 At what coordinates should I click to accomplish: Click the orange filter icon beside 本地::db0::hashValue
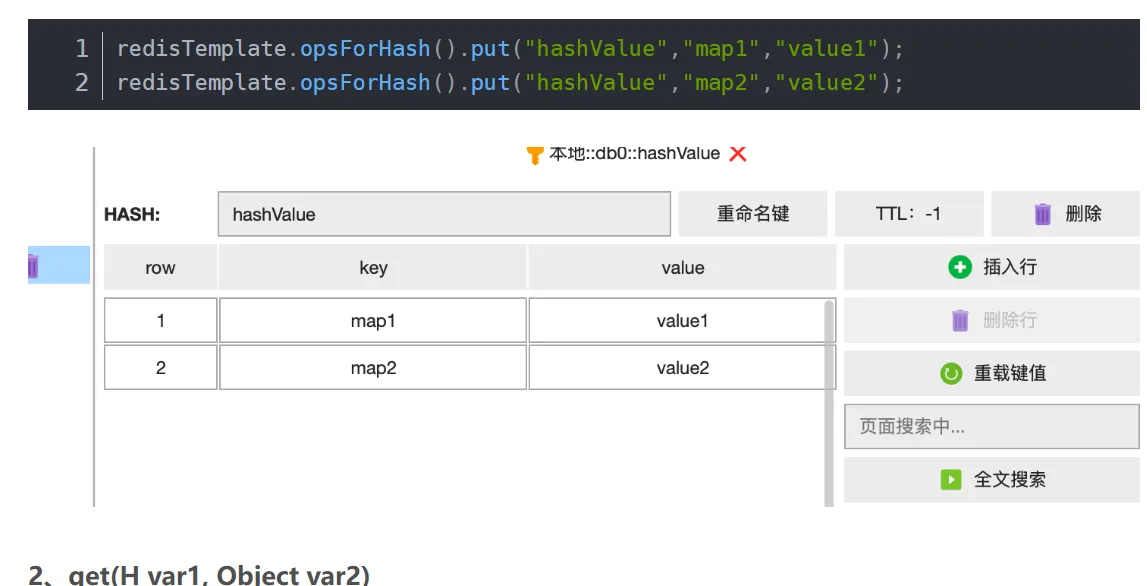[535, 155]
